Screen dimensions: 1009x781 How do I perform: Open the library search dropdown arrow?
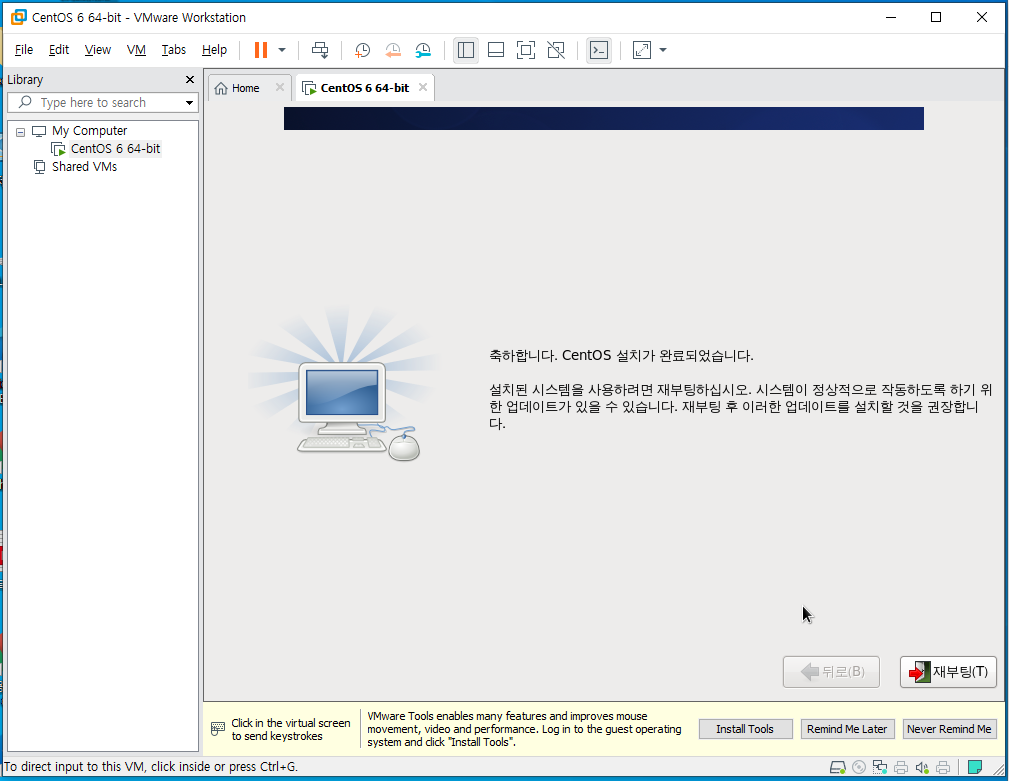coord(189,103)
